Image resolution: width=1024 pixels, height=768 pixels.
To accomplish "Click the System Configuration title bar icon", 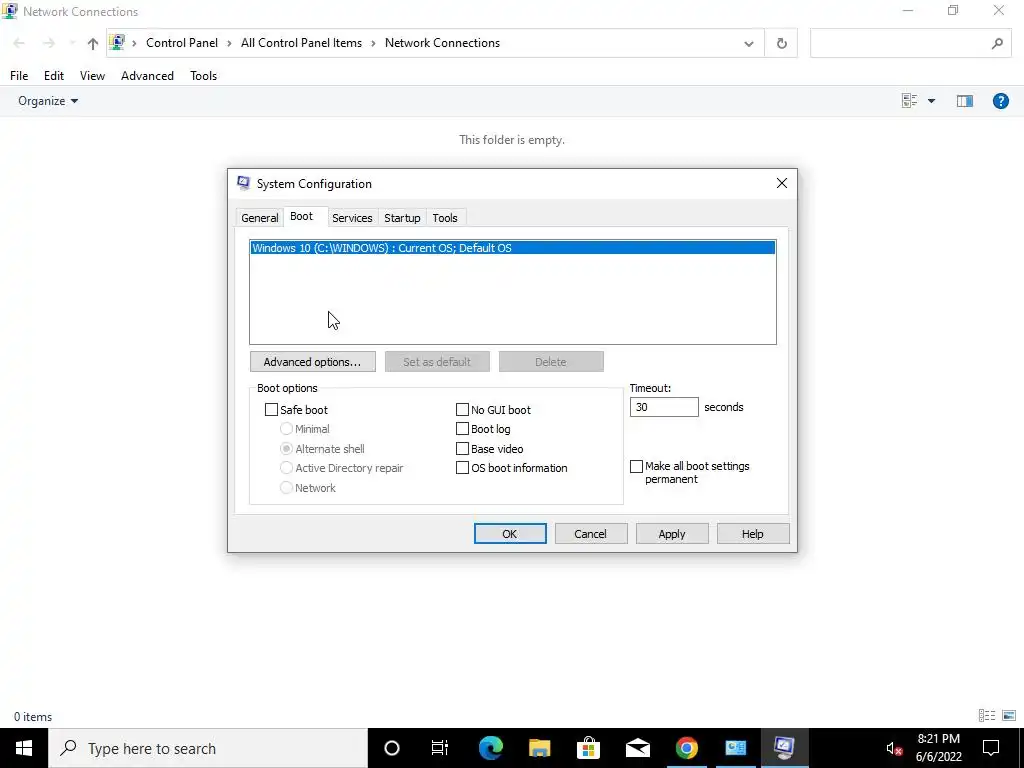I will click(244, 184).
